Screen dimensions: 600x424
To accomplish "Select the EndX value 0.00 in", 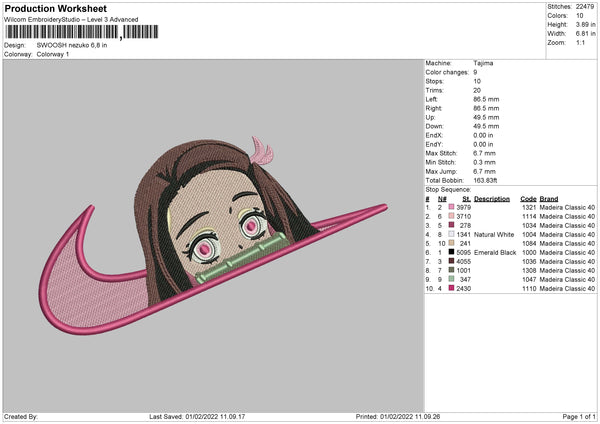I will tap(483, 135).
